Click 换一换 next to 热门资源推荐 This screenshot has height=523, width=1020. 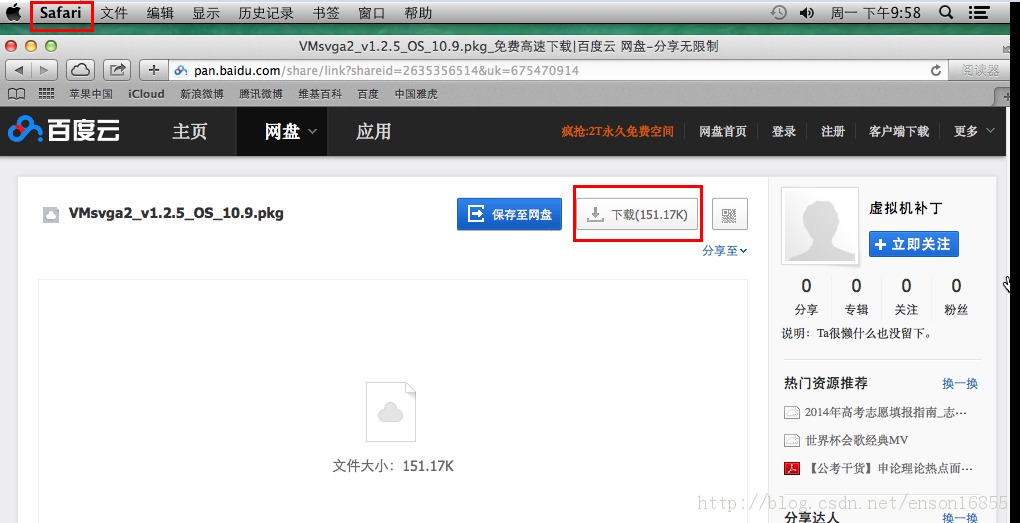960,384
